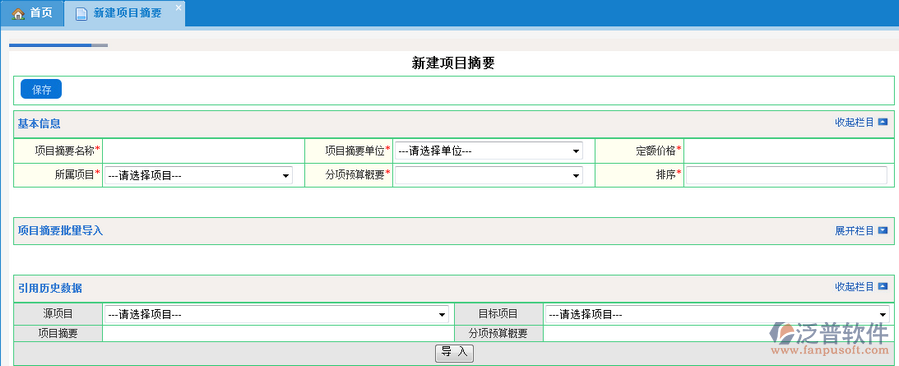The height and width of the screenshot is (366, 899).
Task: Open the 所属项目 project dropdown
Action: [x=198, y=176]
